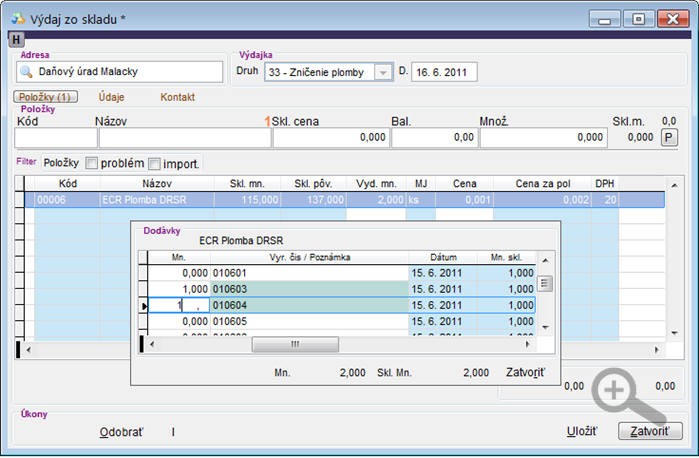The width and height of the screenshot is (699, 458).
Task: Open the Druh dropdown list
Action: pyautogui.click(x=382, y=72)
